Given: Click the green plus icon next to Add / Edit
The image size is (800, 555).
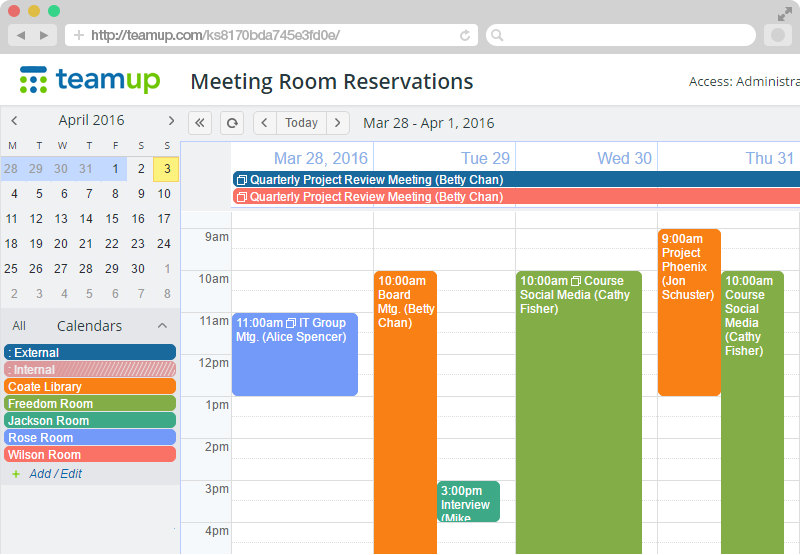Looking at the screenshot, I should tap(16, 474).
